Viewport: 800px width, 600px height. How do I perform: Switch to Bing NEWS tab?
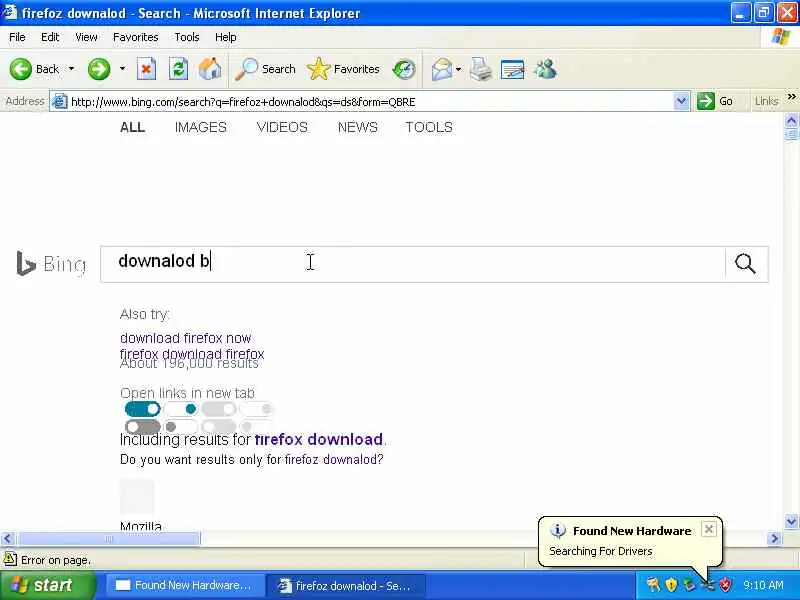click(358, 127)
